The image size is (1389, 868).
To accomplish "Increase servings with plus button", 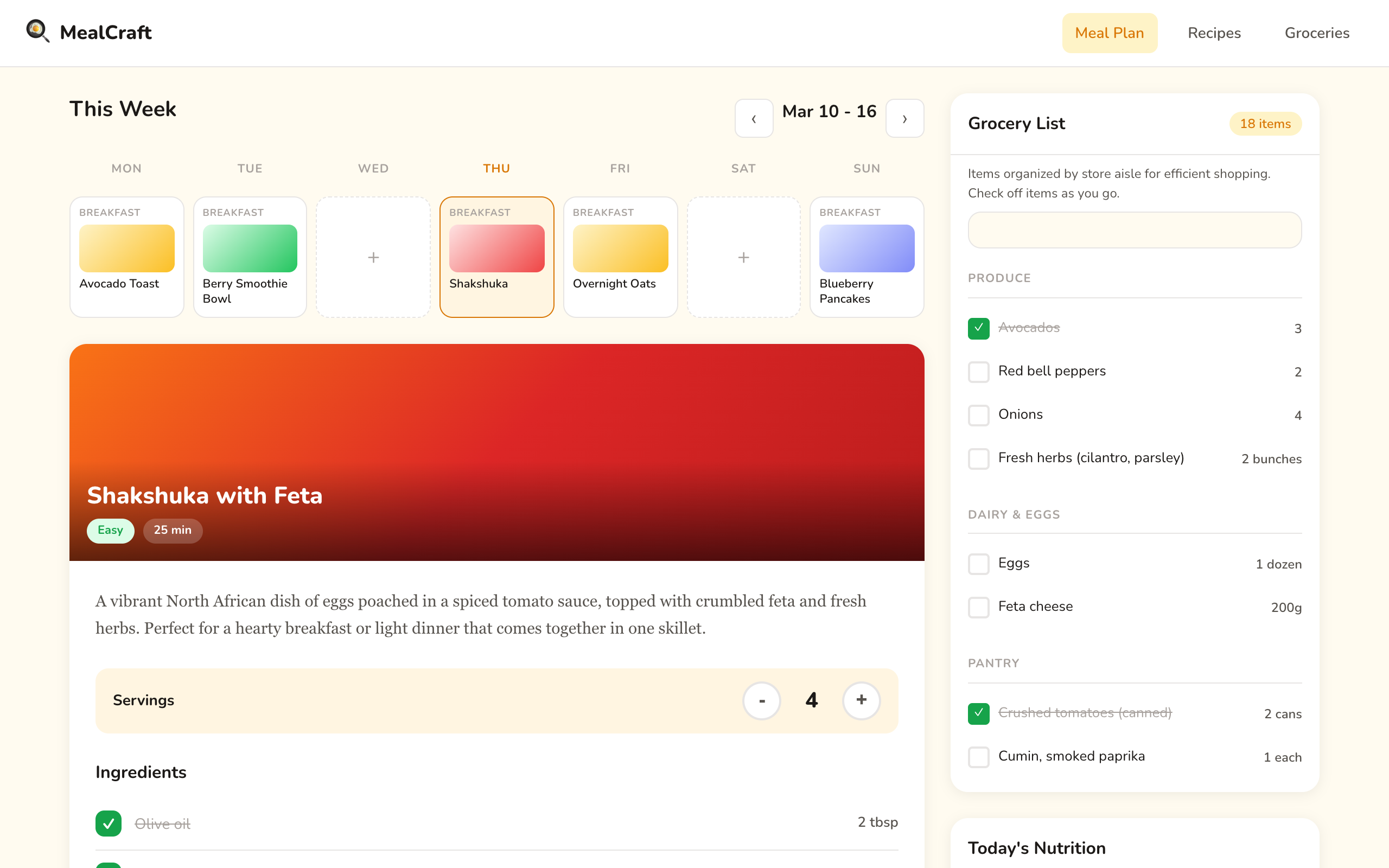I will pos(861,700).
